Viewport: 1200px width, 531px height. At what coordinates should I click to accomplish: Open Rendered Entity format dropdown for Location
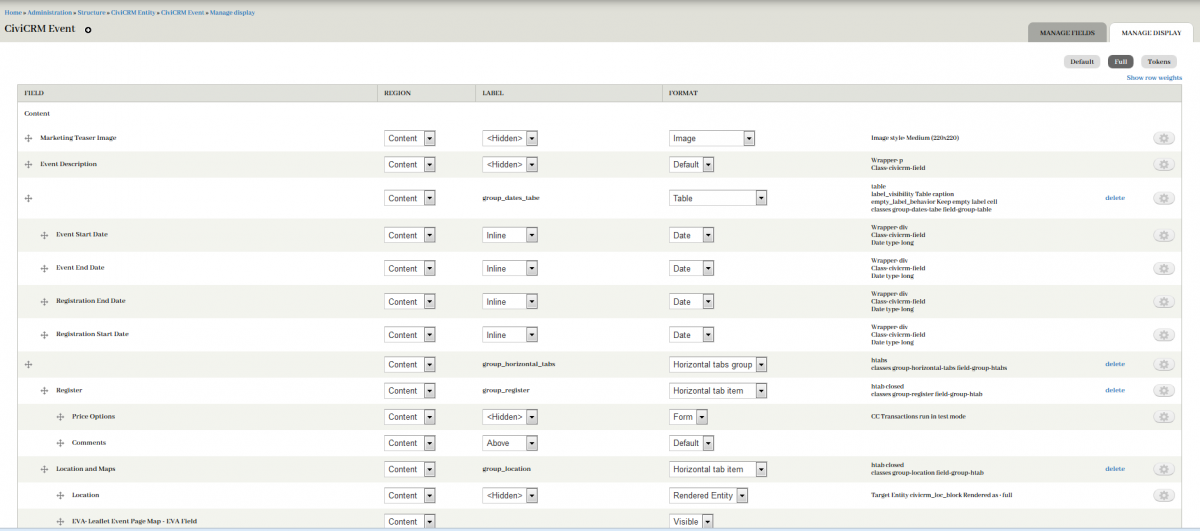point(709,494)
